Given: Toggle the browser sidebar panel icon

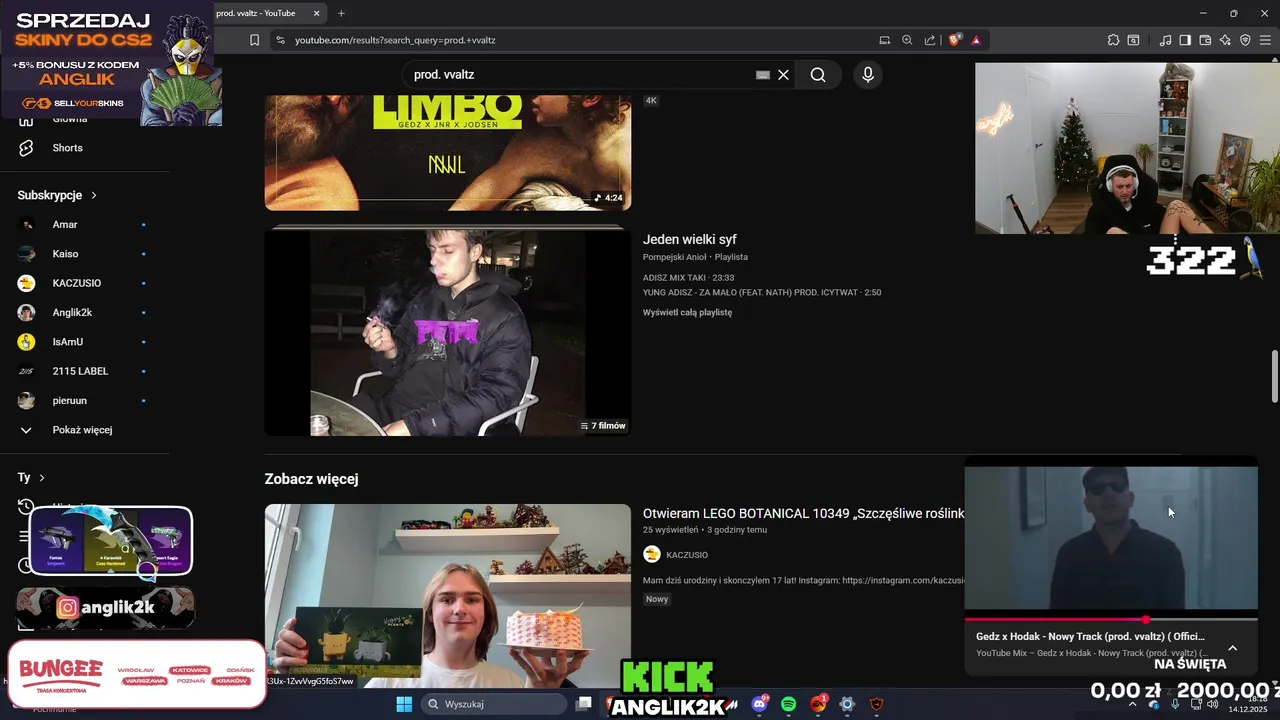Looking at the screenshot, I should click(x=1185, y=40).
